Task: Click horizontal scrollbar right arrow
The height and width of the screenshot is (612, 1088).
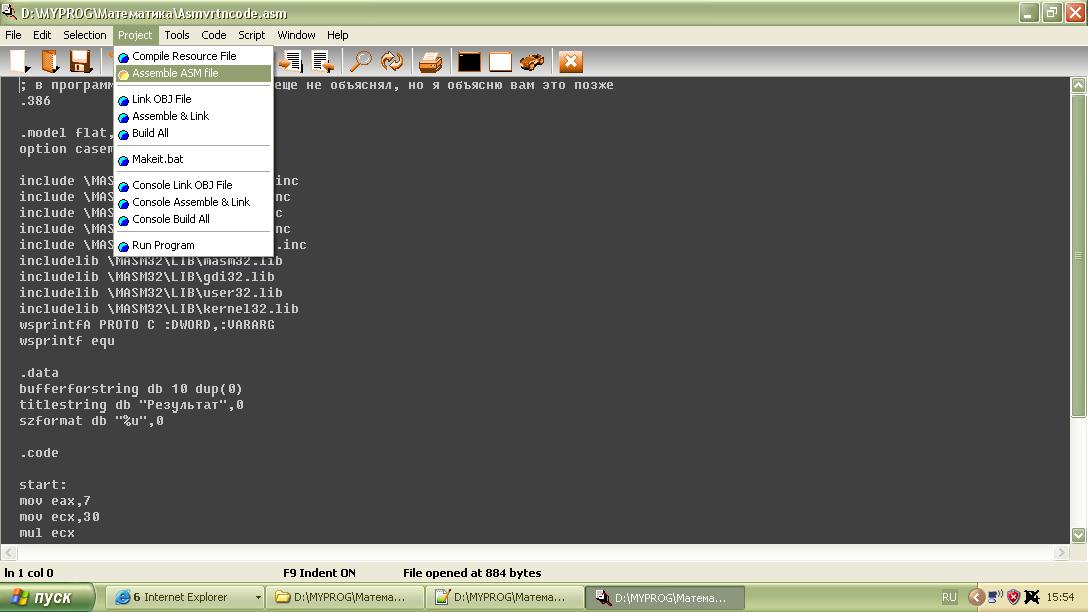Action: [x=1061, y=552]
